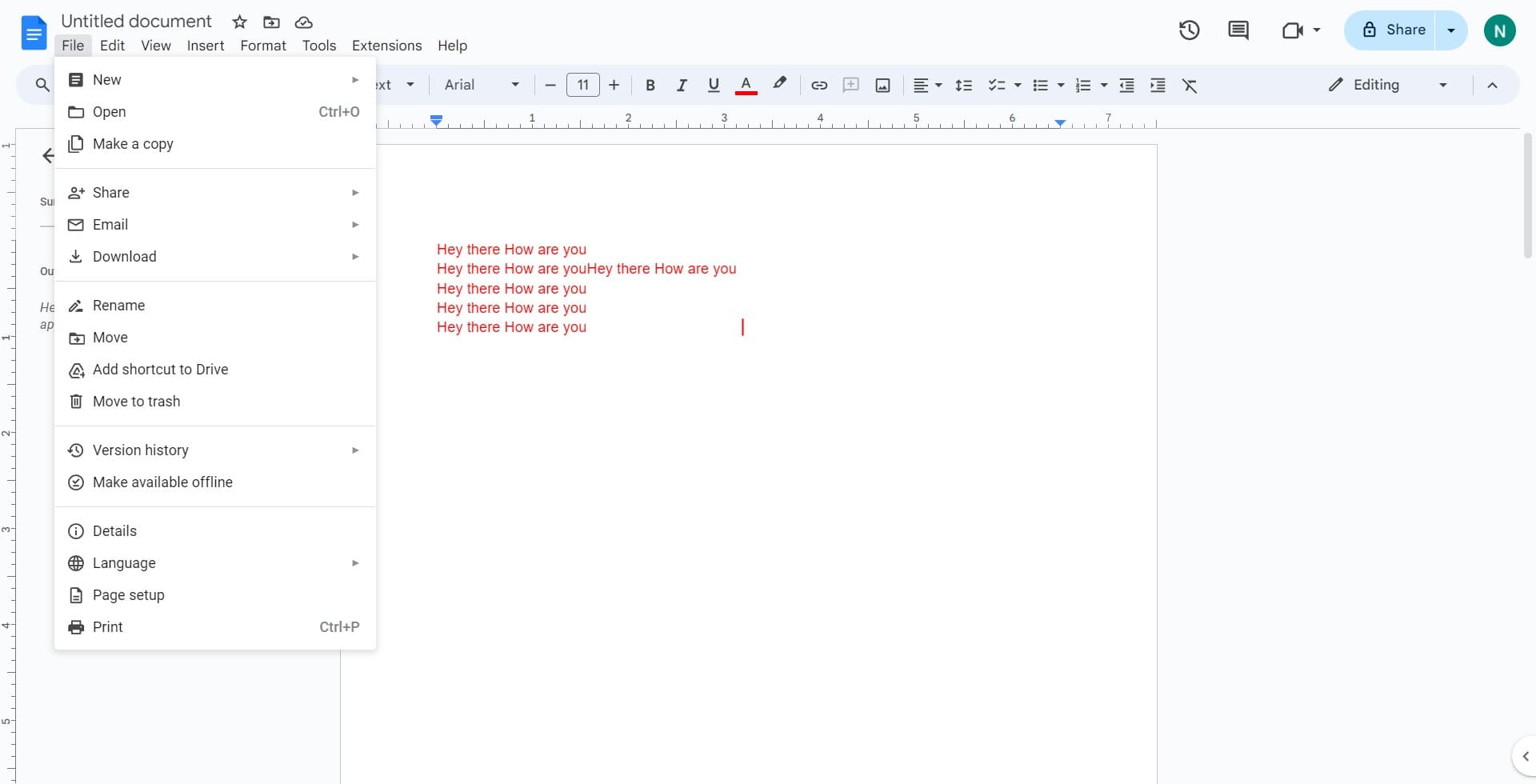Rename the document via its title field
The image size is (1536, 784).
[x=136, y=21]
